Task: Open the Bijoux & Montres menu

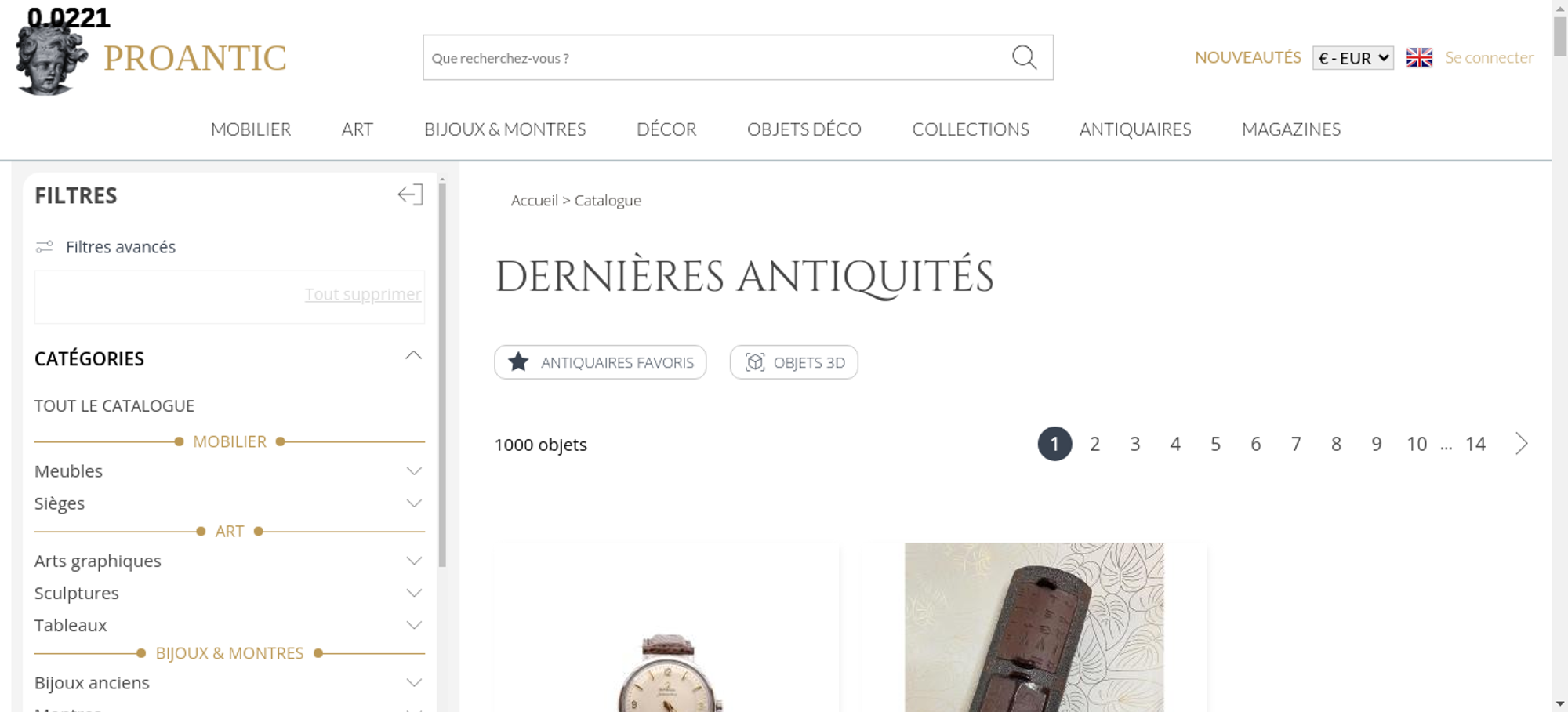Action: 505,129
